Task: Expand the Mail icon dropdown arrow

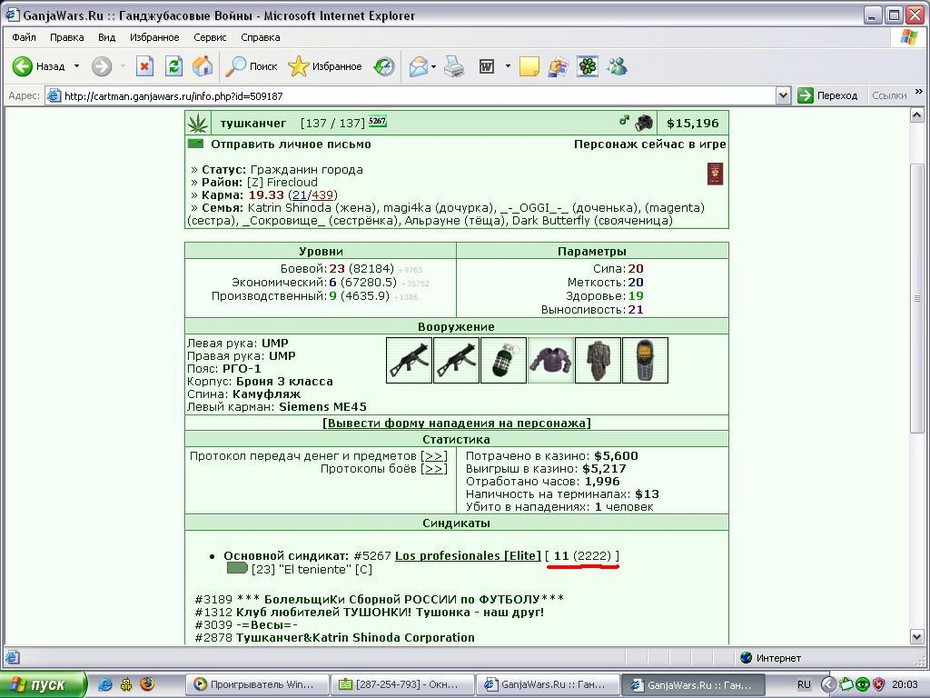Action: click(434, 66)
